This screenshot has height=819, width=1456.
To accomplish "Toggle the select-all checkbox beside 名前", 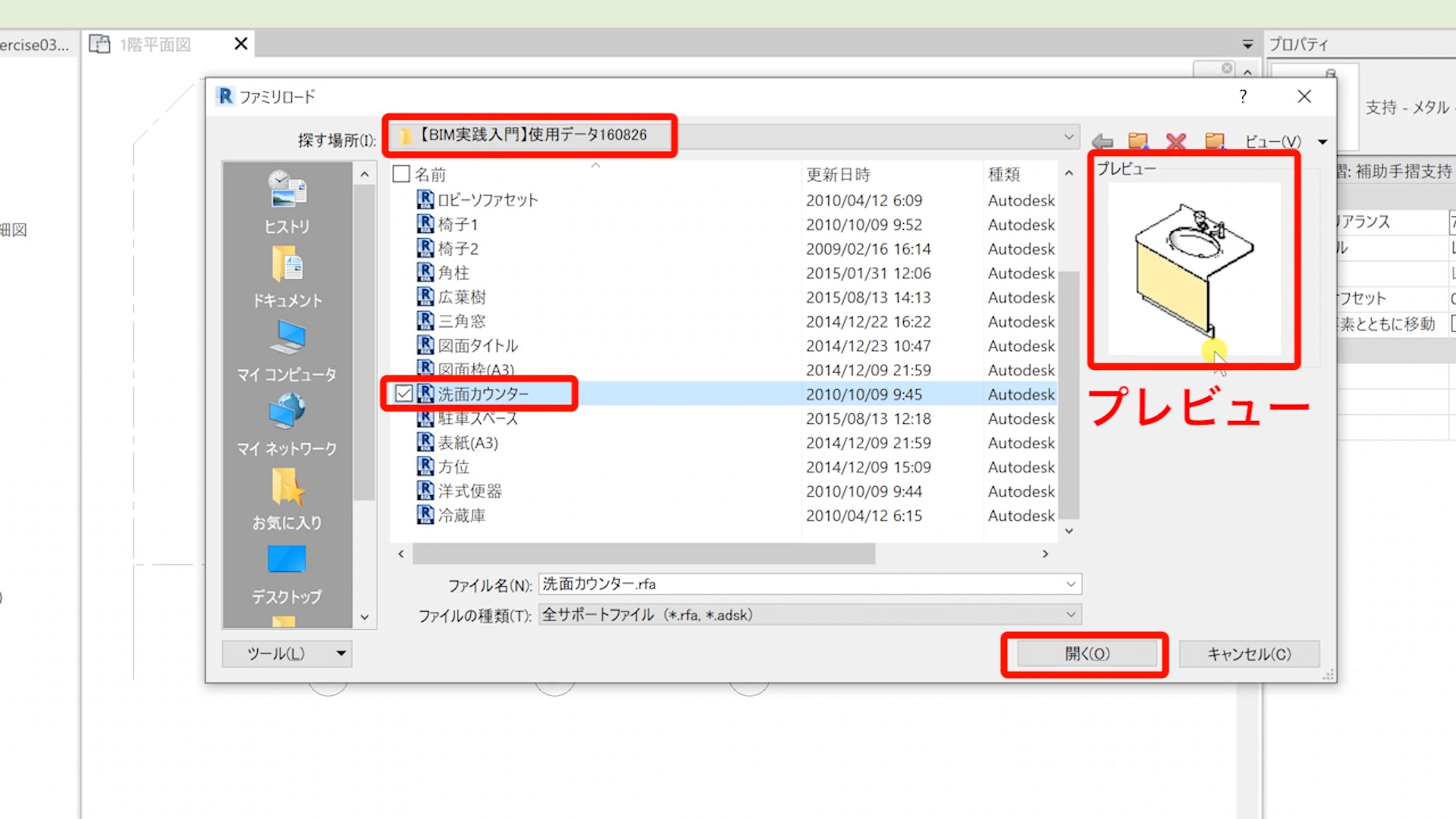I will (401, 174).
